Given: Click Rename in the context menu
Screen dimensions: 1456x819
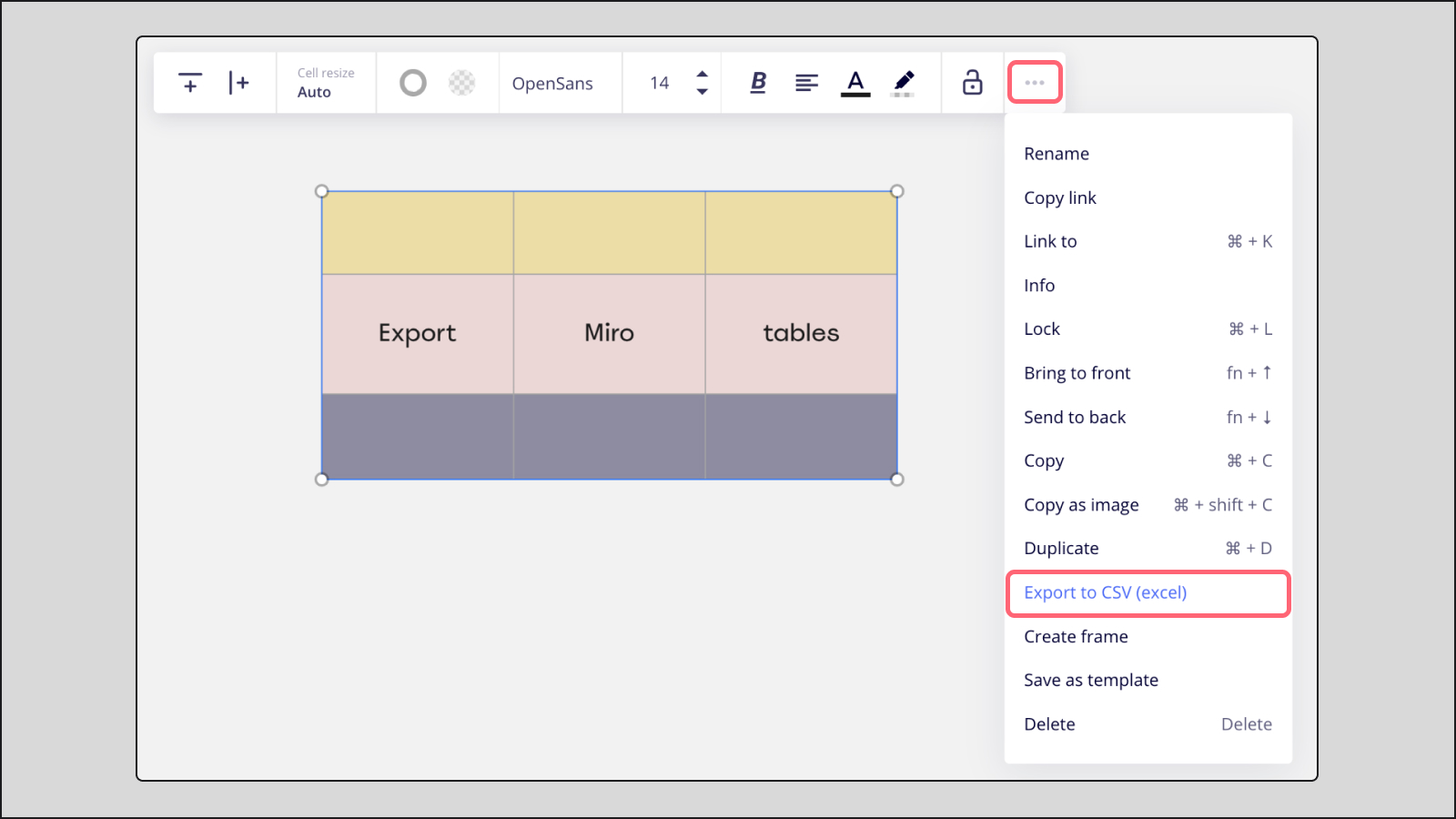Looking at the screenshot, I should coord(1056,153).
